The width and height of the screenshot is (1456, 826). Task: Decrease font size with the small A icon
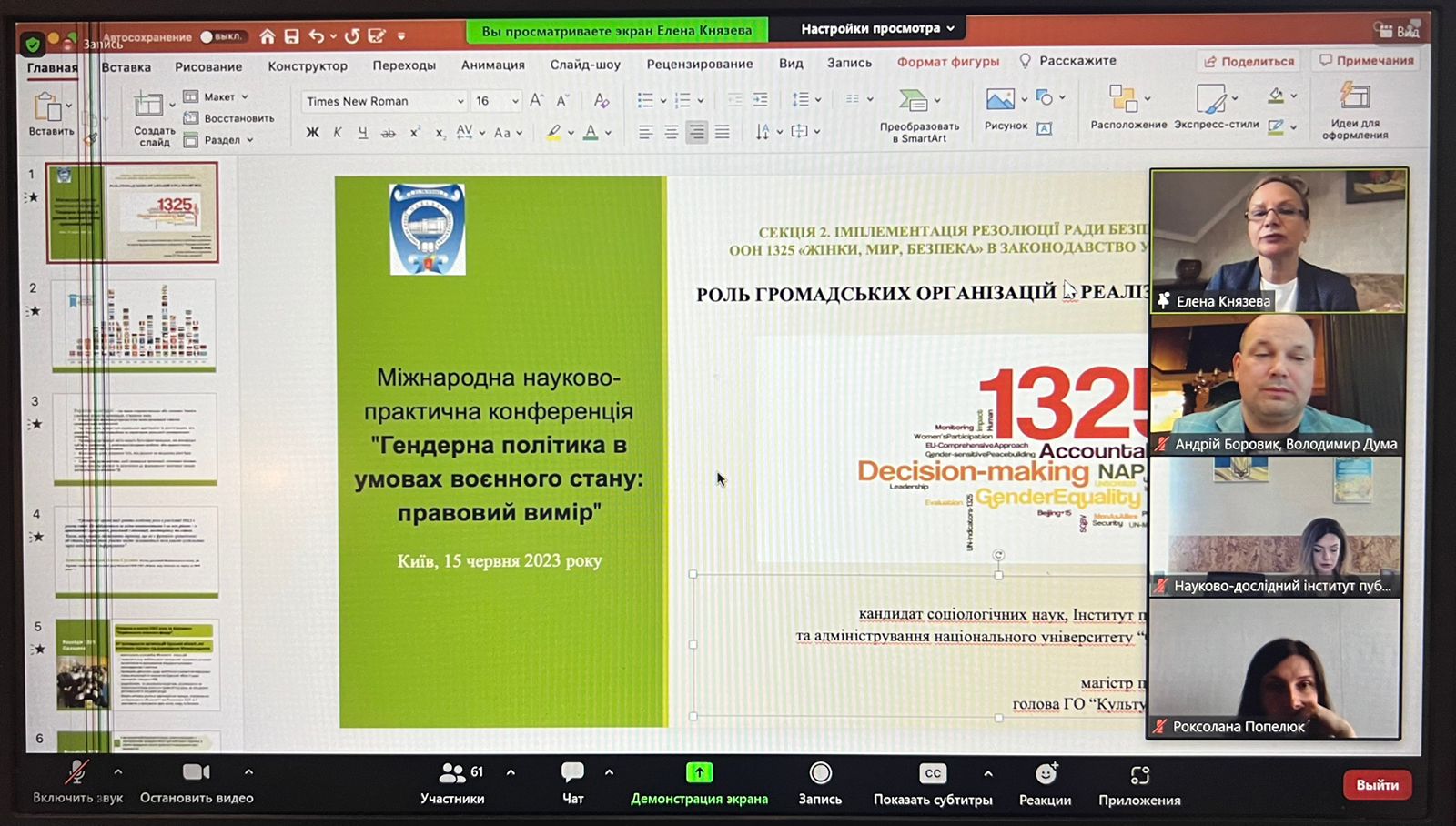562,100
